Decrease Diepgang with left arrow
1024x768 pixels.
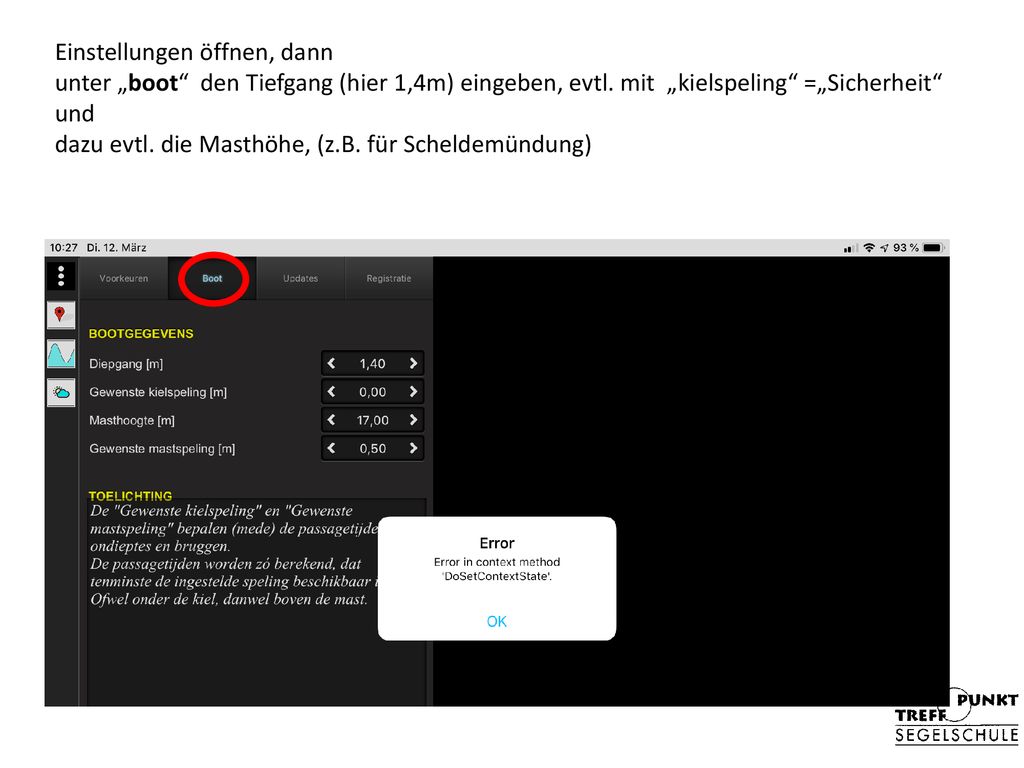(331, 364)
